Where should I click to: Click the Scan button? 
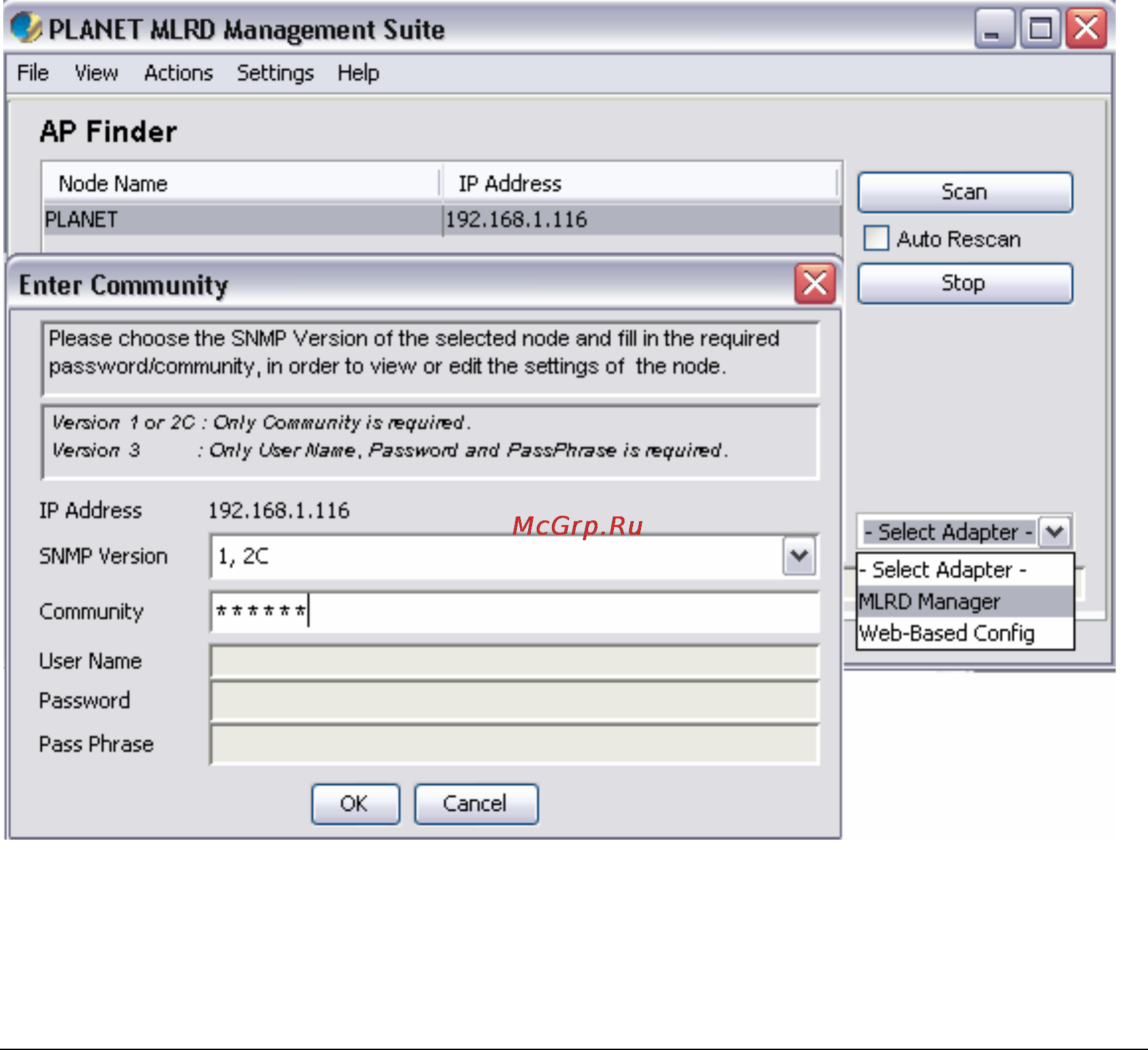point(965,192)
